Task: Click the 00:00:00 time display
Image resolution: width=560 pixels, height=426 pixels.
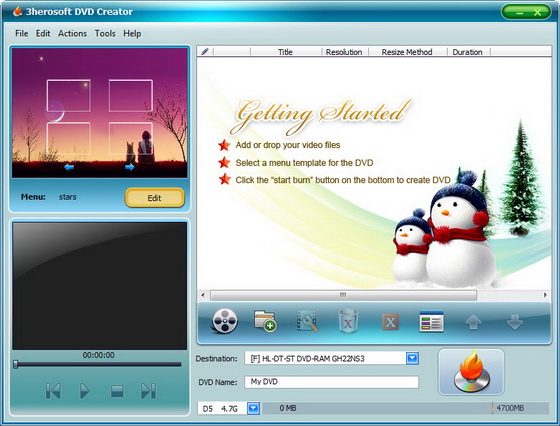Action: [99, 355]
